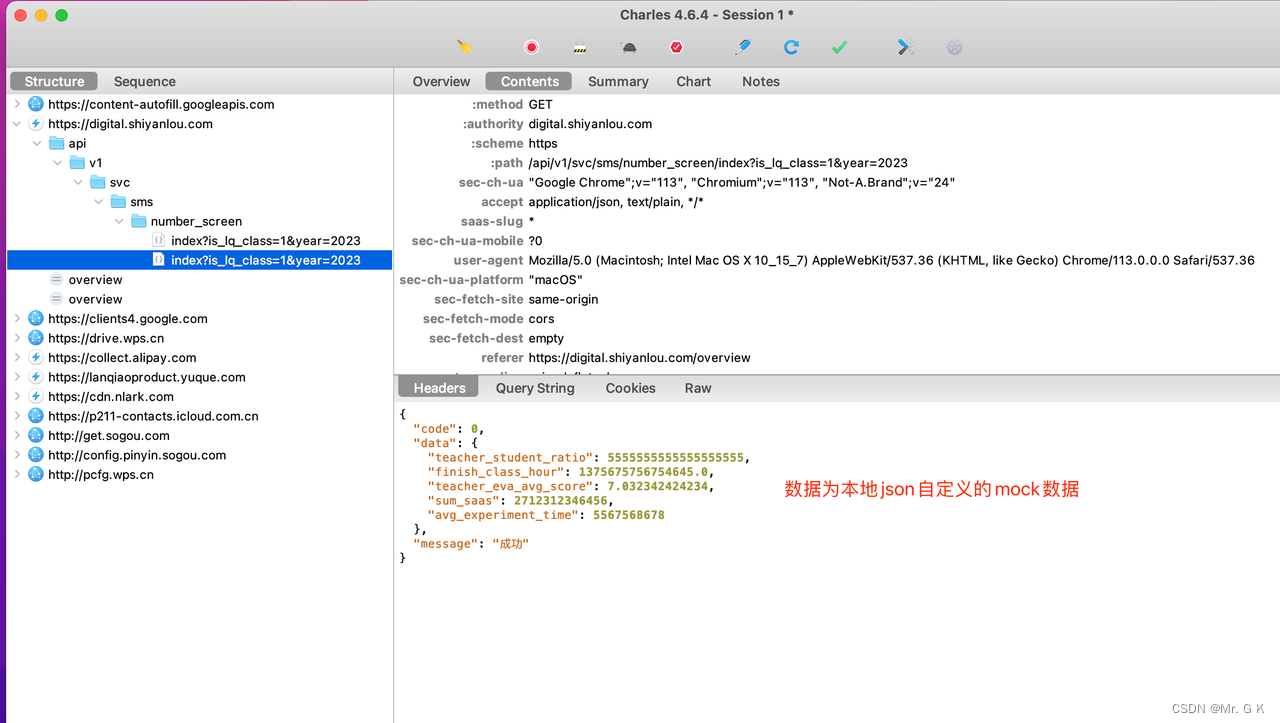Expand config.pinyin.sogou.com host
This screenshot has width=1280, height=723.
(17, 455)
